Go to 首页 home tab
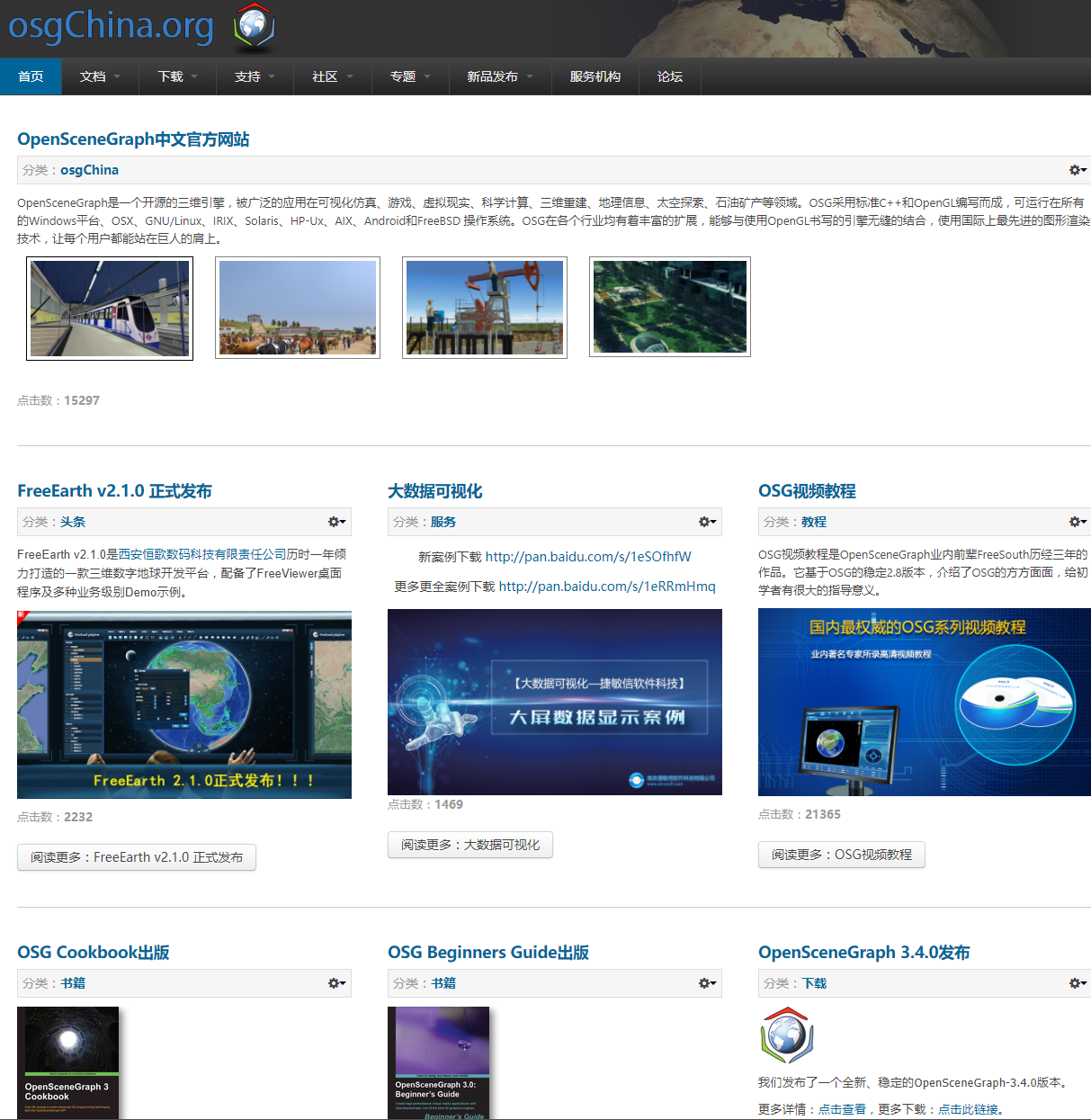The width and height of the screenshot is (1091, 1120). coord(31,76)
